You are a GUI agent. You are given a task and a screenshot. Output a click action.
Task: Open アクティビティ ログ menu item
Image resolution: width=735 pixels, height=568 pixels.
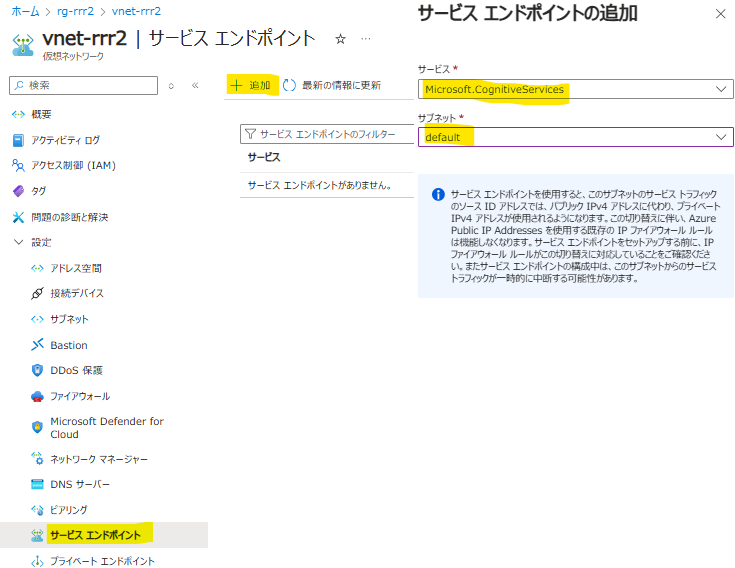click(66, 140)
